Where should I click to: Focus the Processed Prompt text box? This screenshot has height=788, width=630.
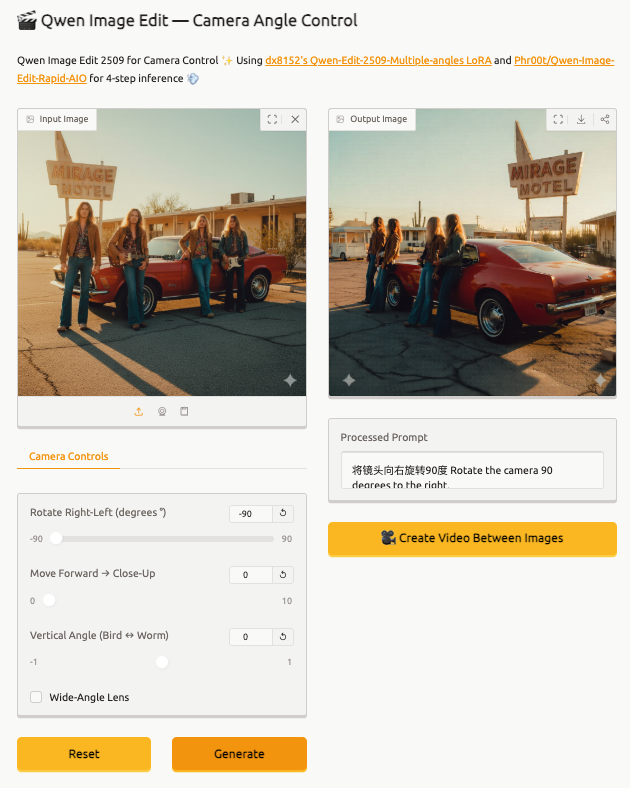pos(472,470)
